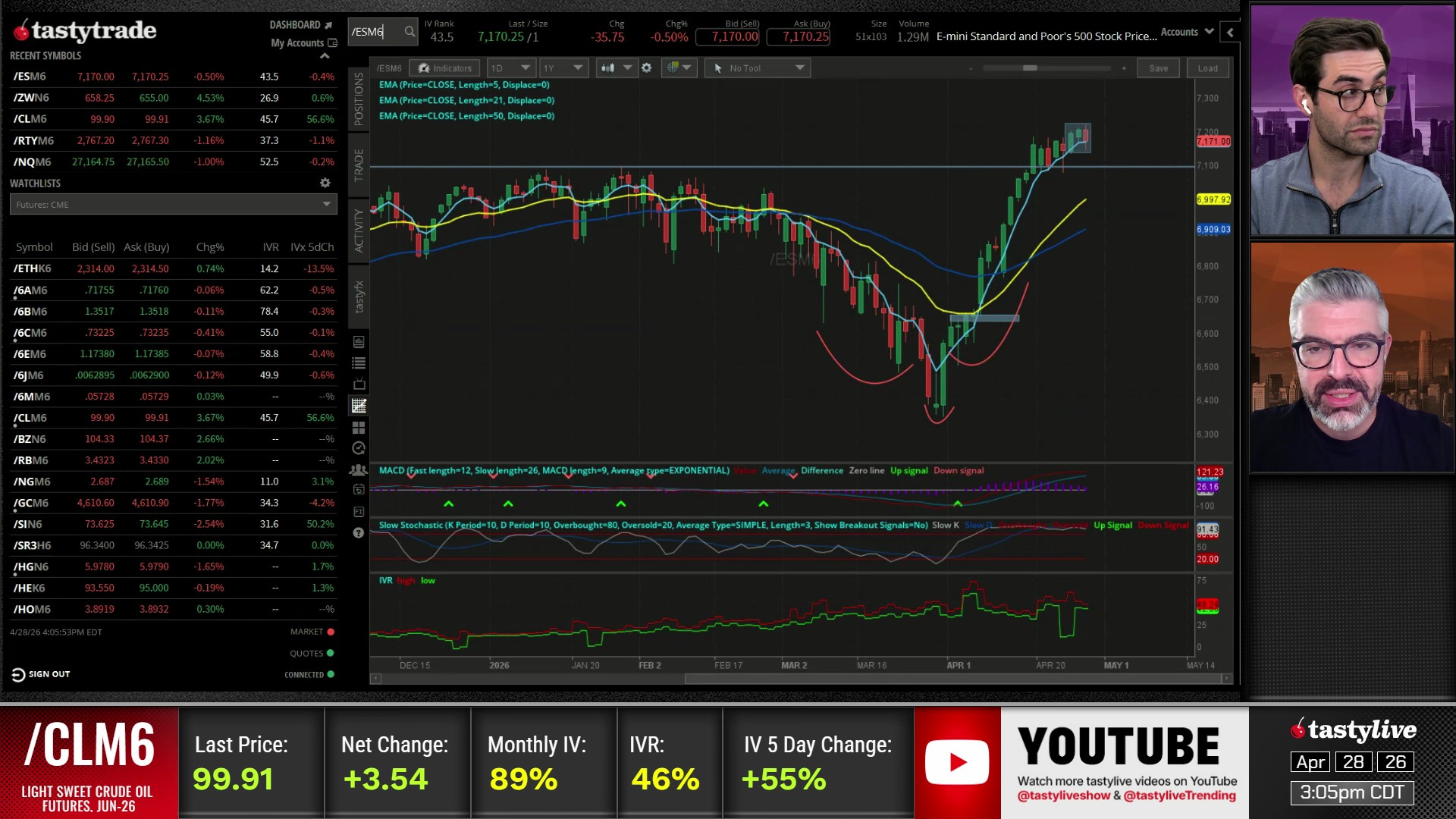Viewport: 1456px width, 819px height.
Task: Switch to the ACTIVITY tab
Action: coord(359,231)
